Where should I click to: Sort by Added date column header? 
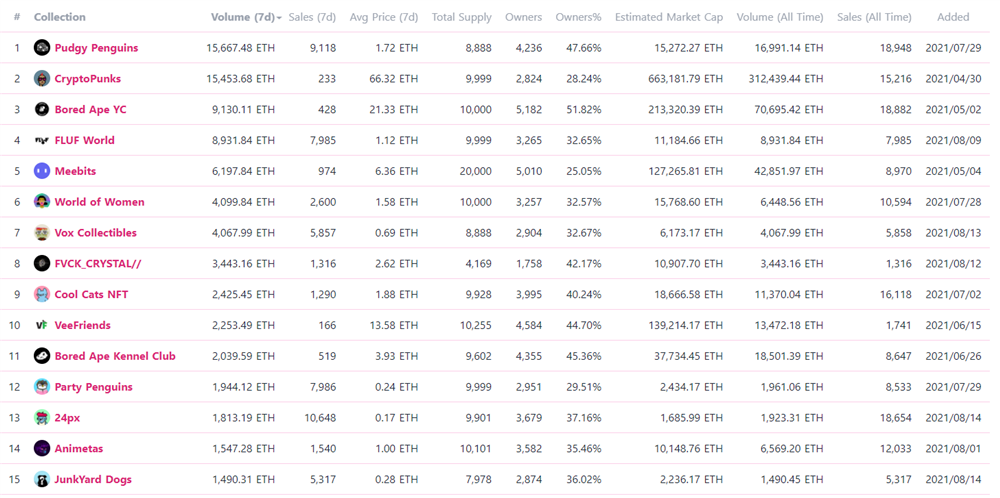[953, 17]
